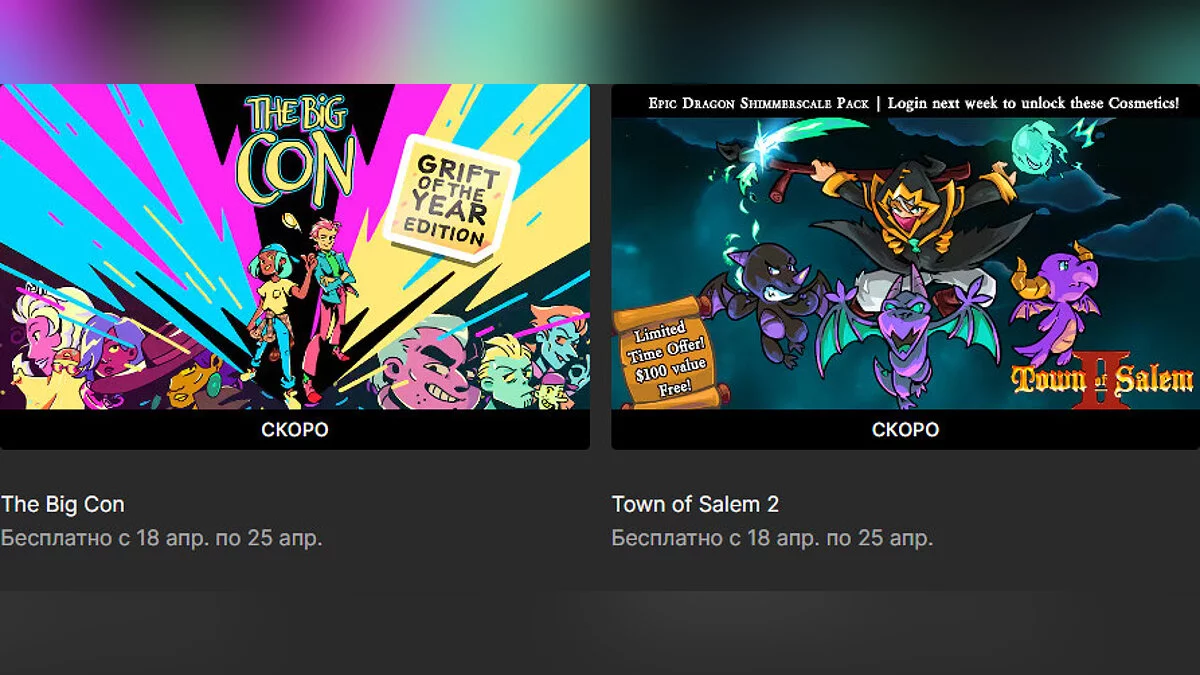Click the СКОРО banner under Town of Salem 2
1200x675 pixels.
[905, 430]
